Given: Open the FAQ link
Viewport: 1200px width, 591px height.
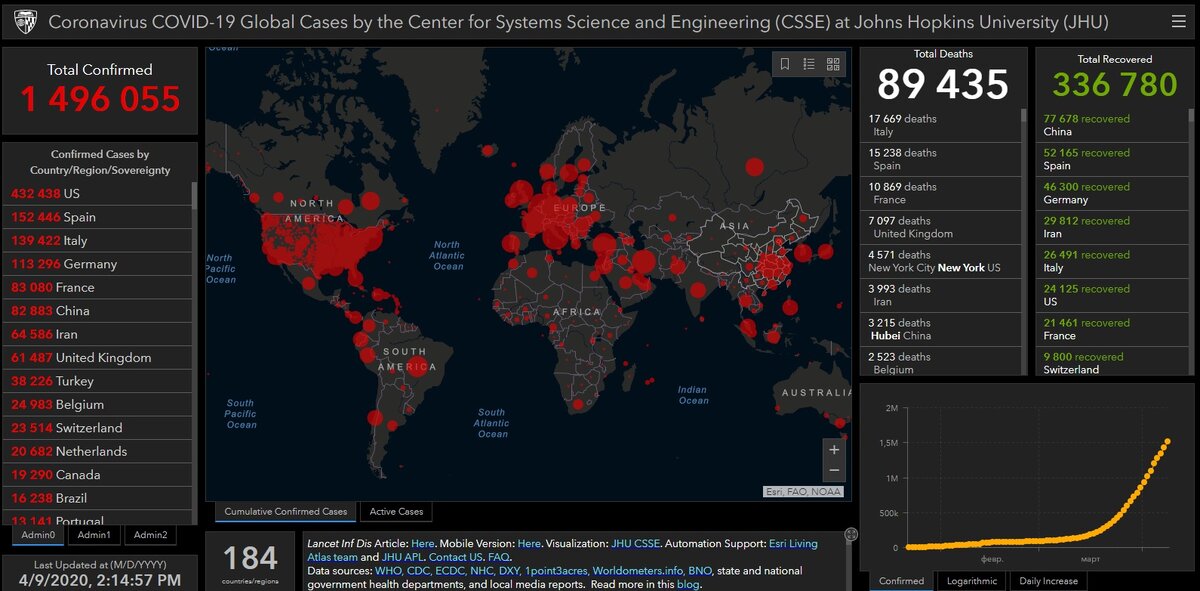Looking at the screenshot, I should point(498,557).
